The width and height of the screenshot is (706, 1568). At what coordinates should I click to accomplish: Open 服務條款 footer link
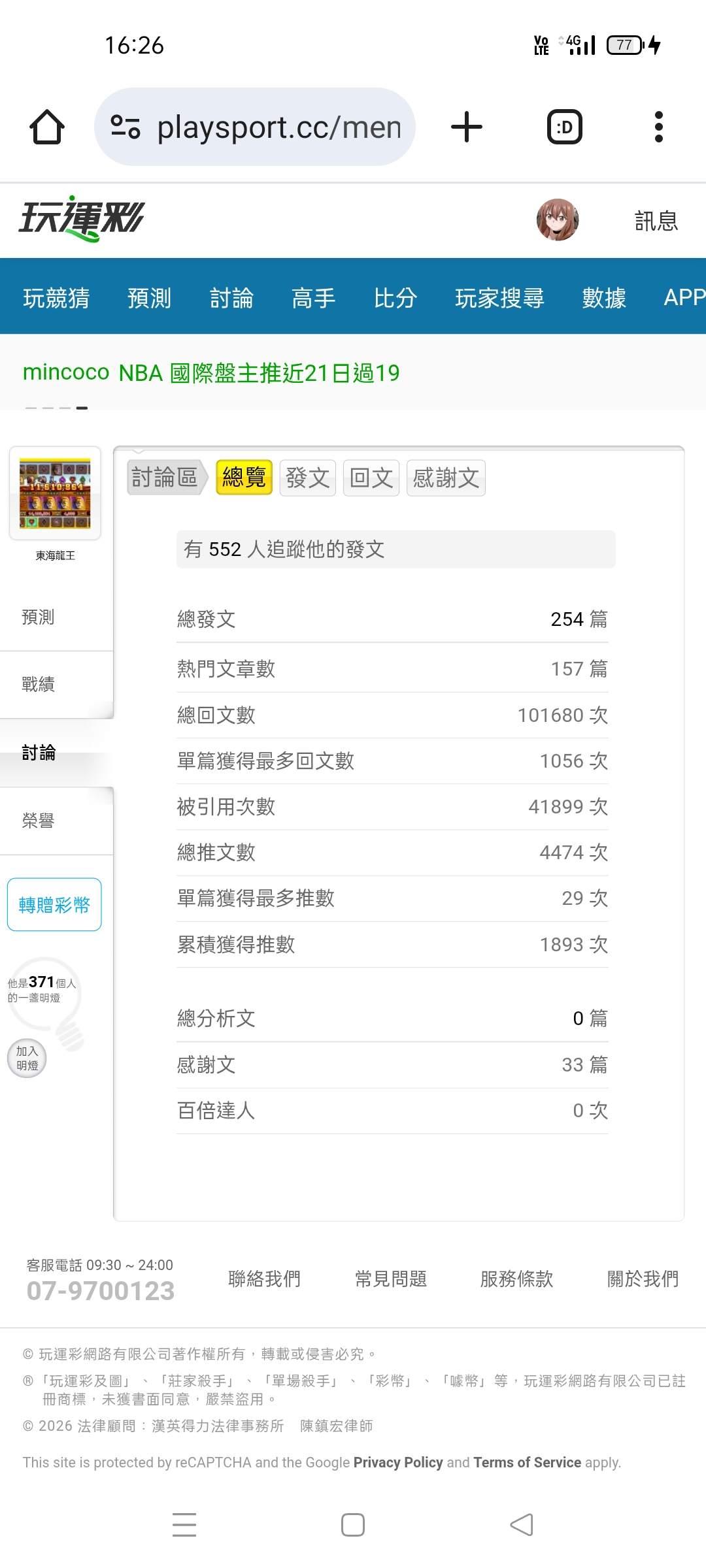(516, 1279)
